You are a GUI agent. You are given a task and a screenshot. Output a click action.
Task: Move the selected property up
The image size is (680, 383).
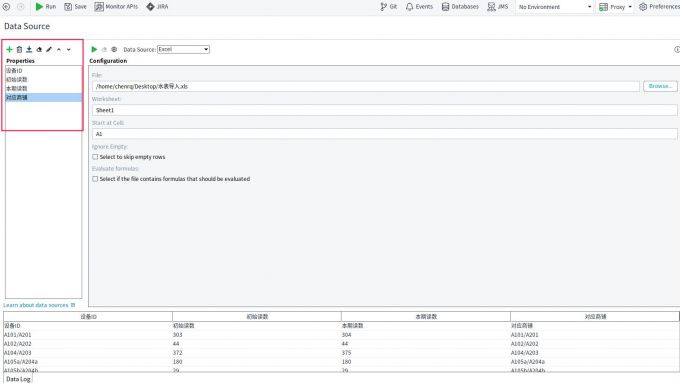tap(59, 49)
